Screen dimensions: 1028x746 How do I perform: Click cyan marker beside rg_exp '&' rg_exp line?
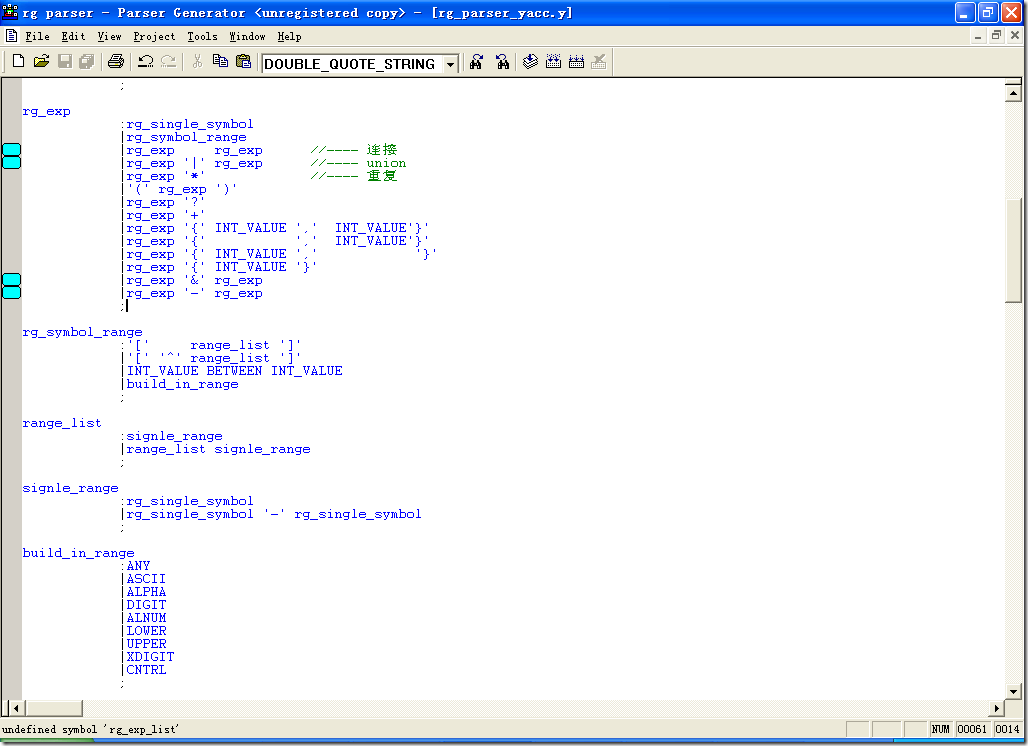pos(12,280)
